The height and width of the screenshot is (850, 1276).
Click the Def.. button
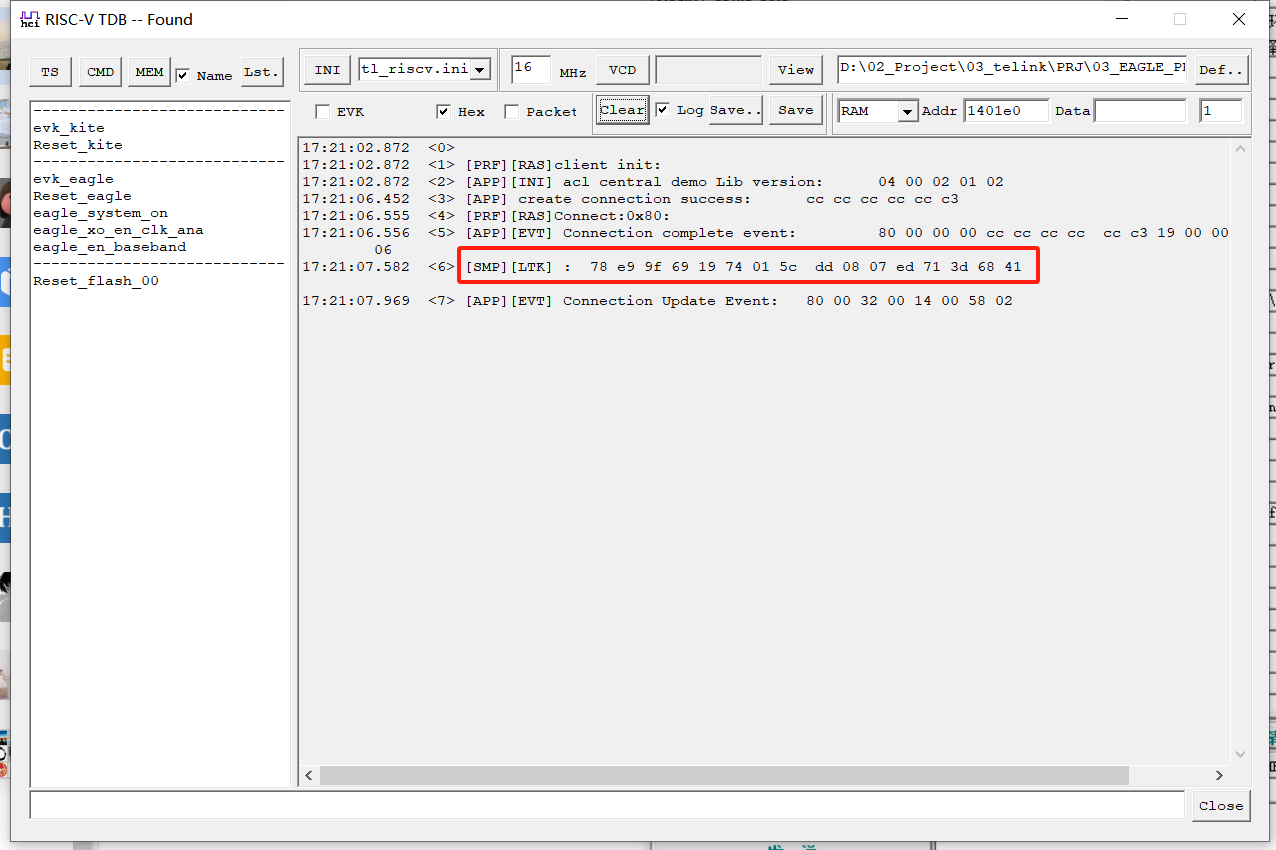click(1221, 70)
